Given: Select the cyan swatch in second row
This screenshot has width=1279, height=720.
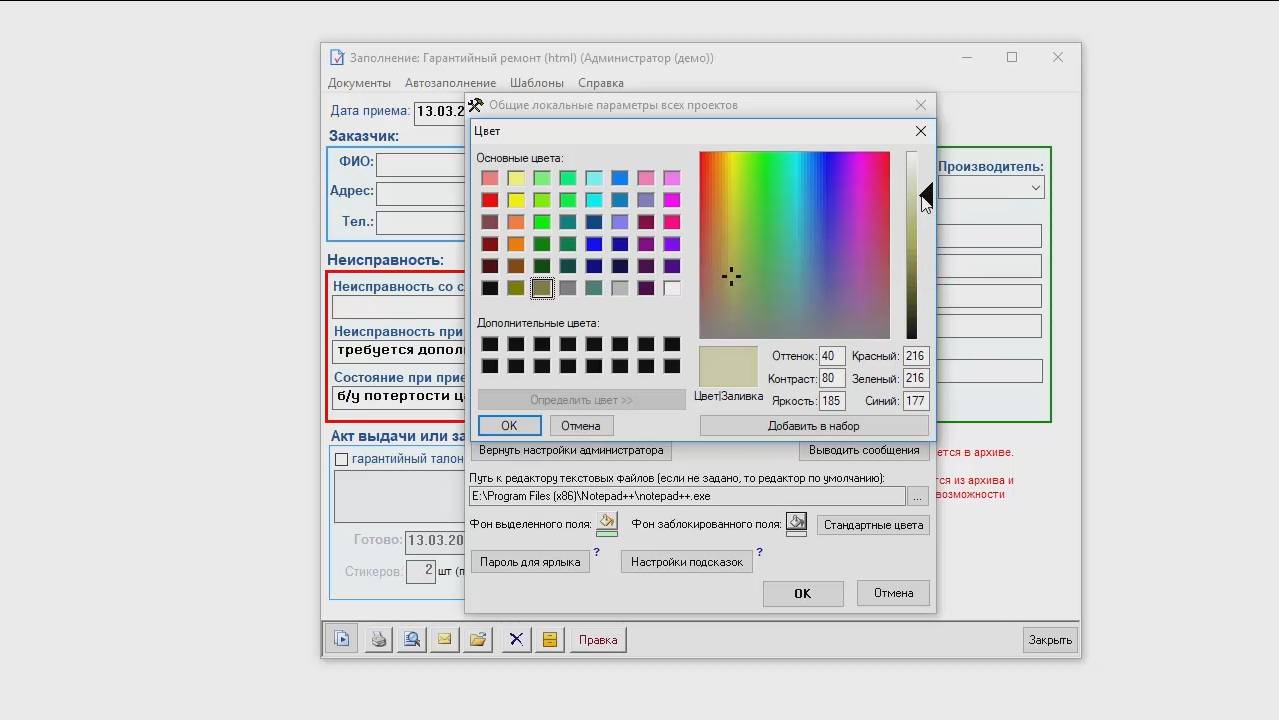Looking at the screenshot, I should [x=594, y=200].
